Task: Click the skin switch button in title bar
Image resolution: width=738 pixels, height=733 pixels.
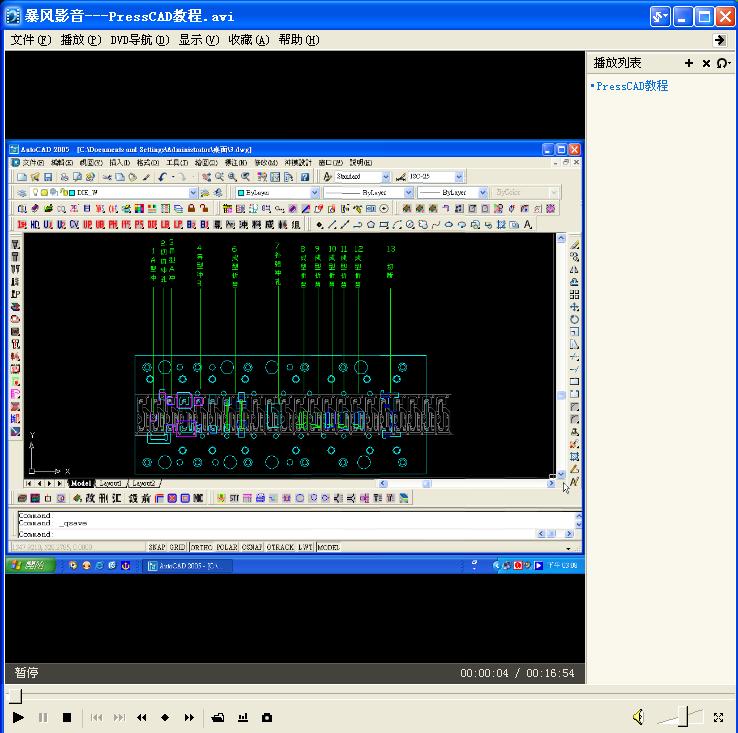Action: tap(660, 17)
